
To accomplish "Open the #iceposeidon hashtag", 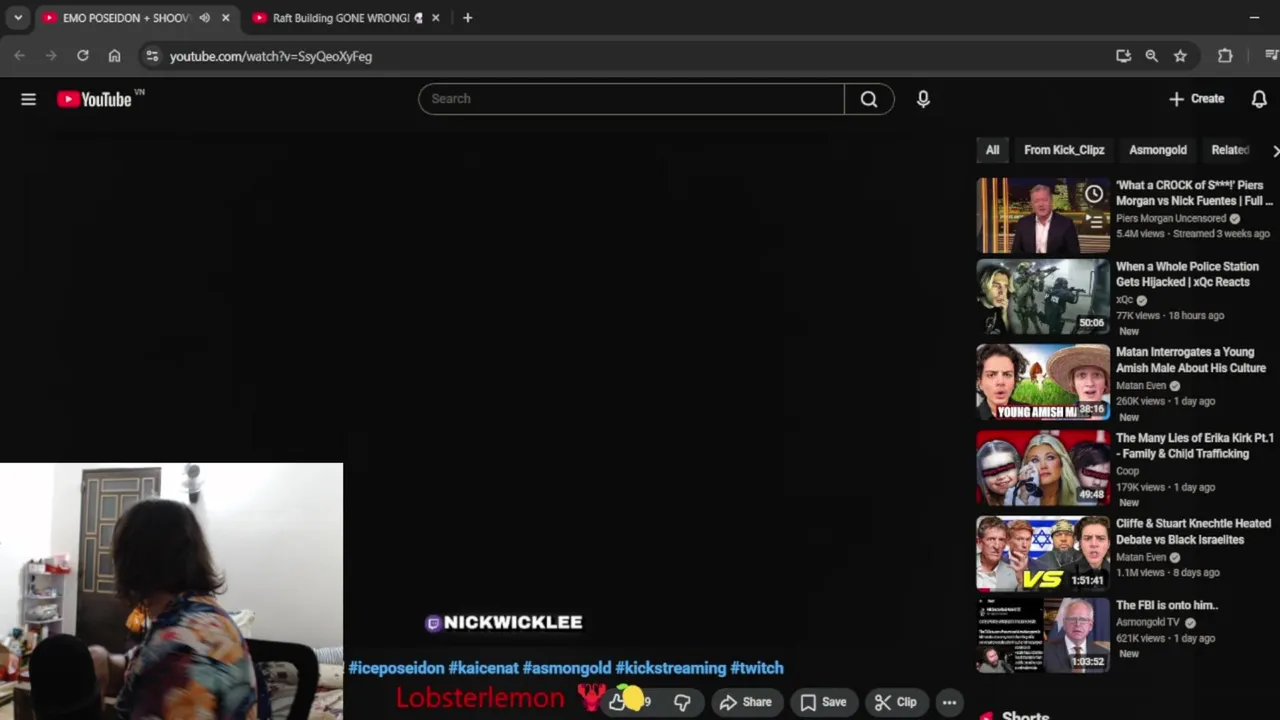I will click(x=396, y=668).
